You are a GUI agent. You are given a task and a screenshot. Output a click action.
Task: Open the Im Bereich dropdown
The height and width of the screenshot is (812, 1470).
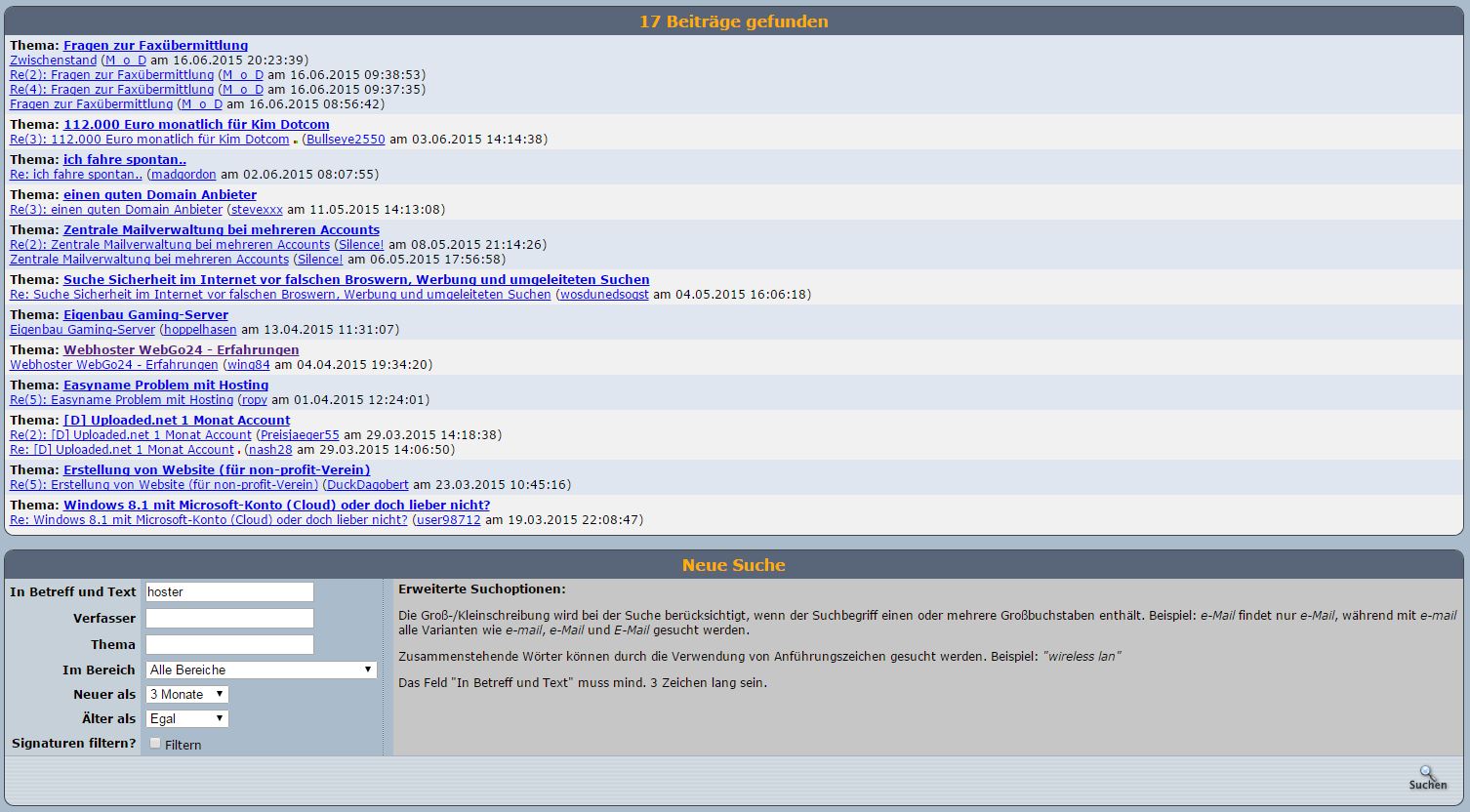coord(261,670)
